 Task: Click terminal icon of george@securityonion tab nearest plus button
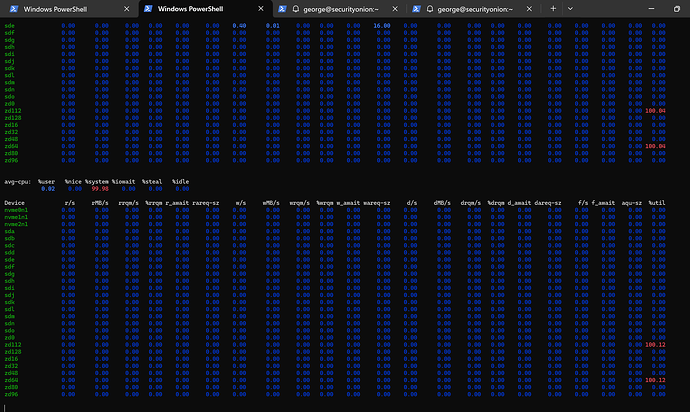tap(416, 9)
